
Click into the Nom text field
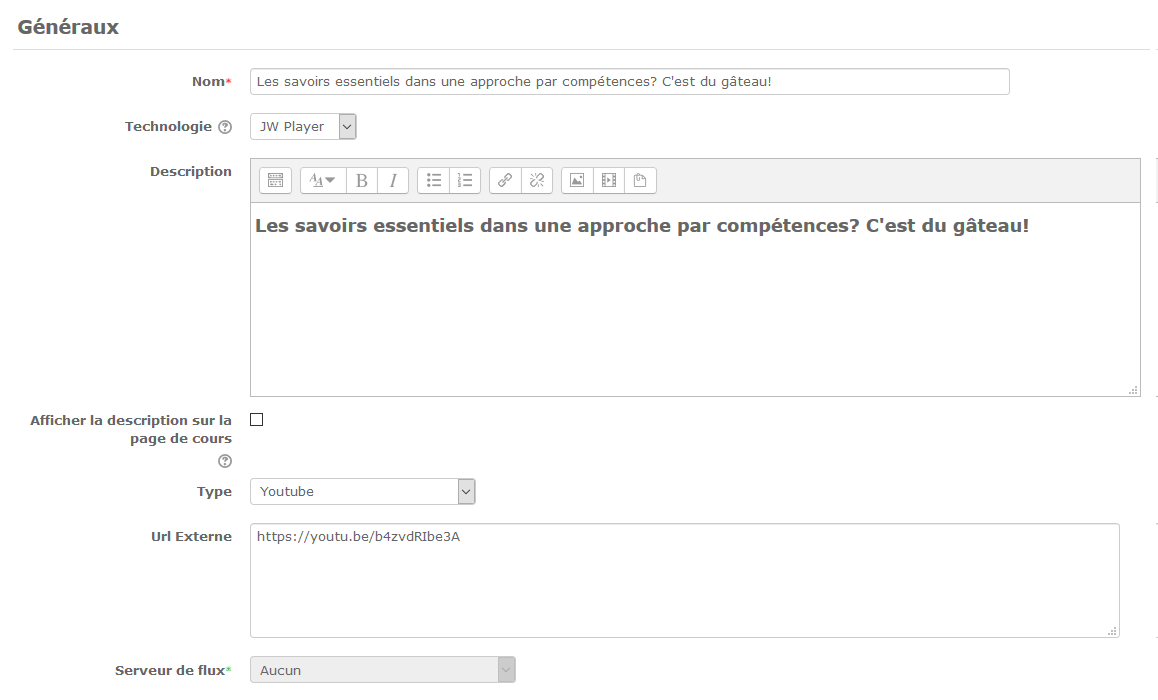(x=629, y=81)
